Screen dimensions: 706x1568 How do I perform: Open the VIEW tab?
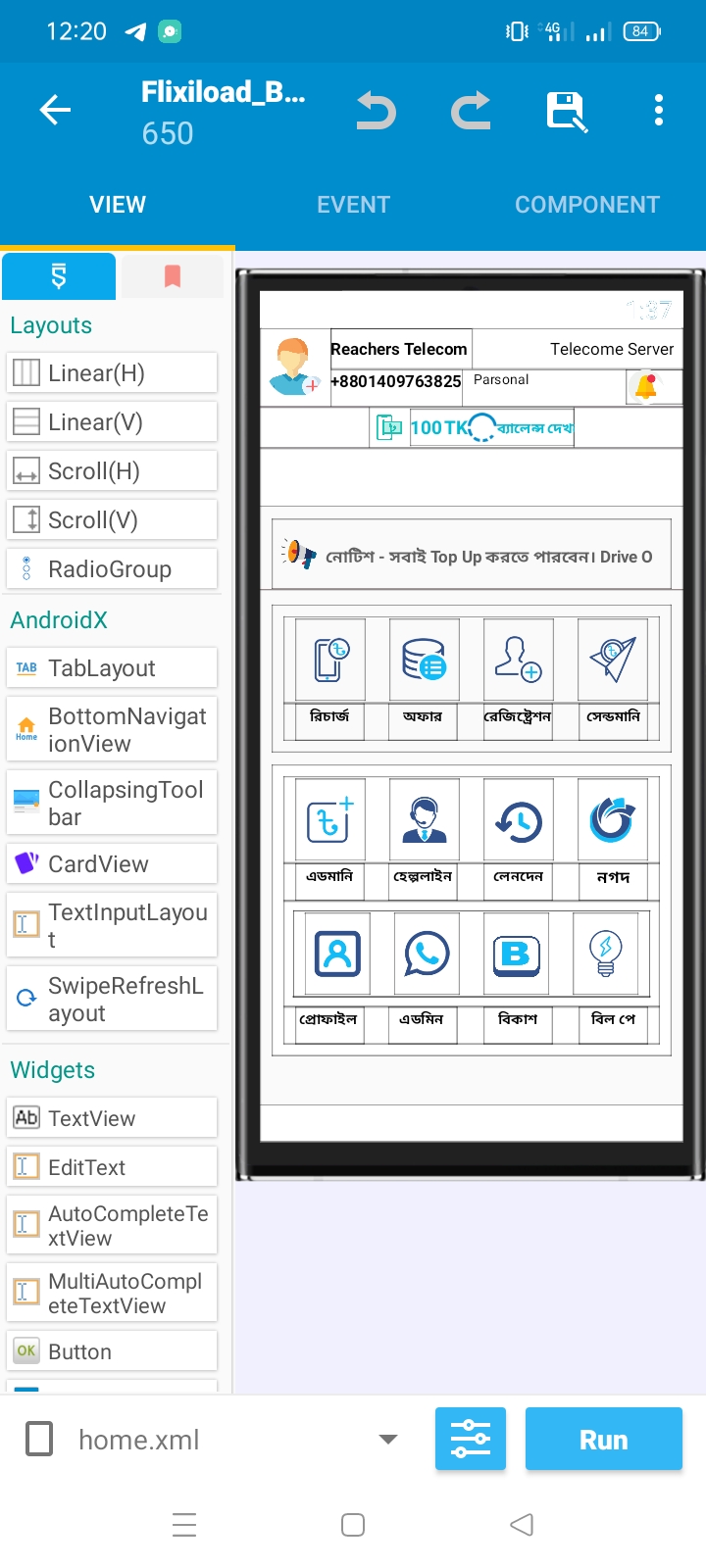pos(118,205)
